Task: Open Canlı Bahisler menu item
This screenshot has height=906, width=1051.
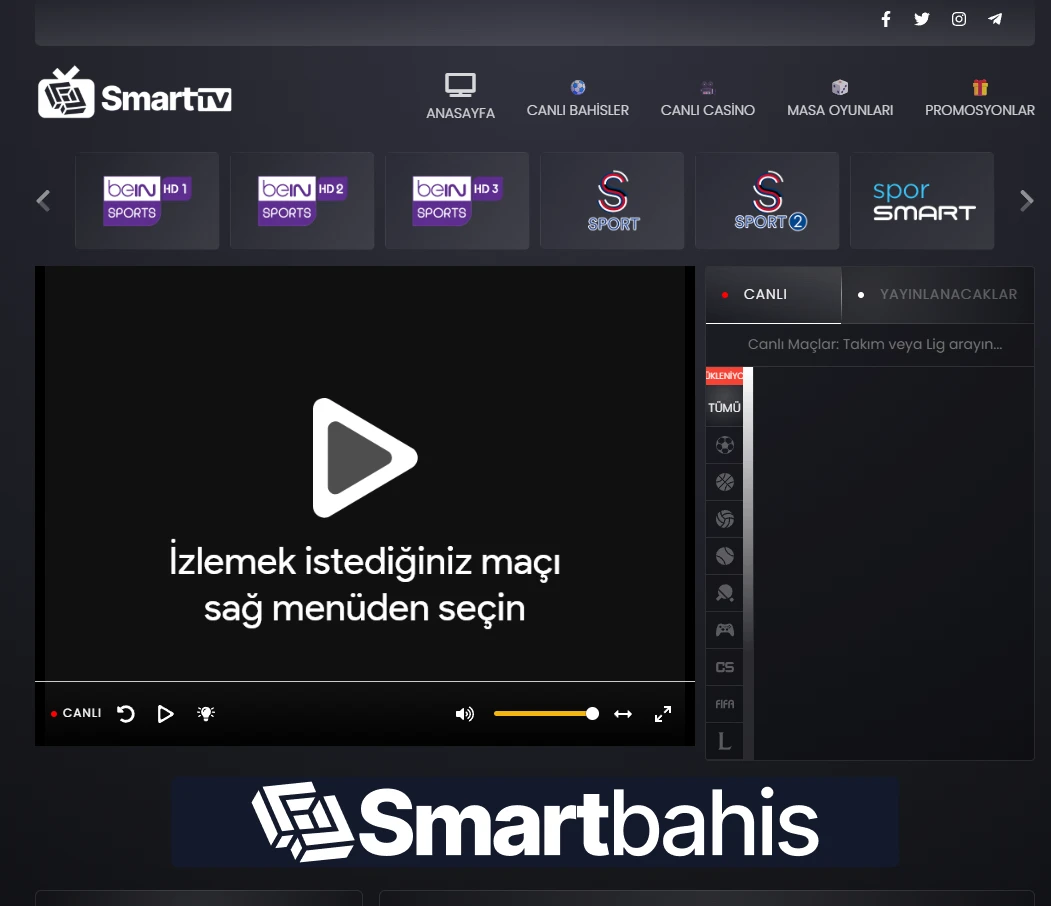Action: (578, 99)
